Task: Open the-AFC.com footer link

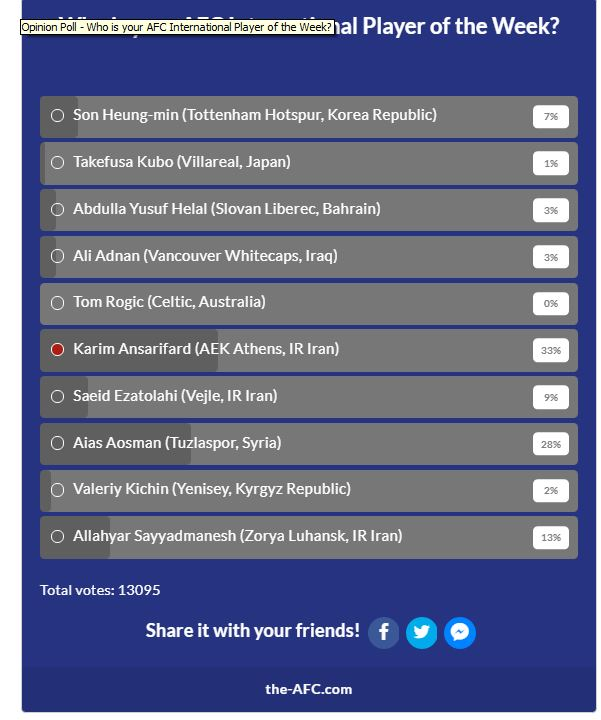Action: click(308, 689)
